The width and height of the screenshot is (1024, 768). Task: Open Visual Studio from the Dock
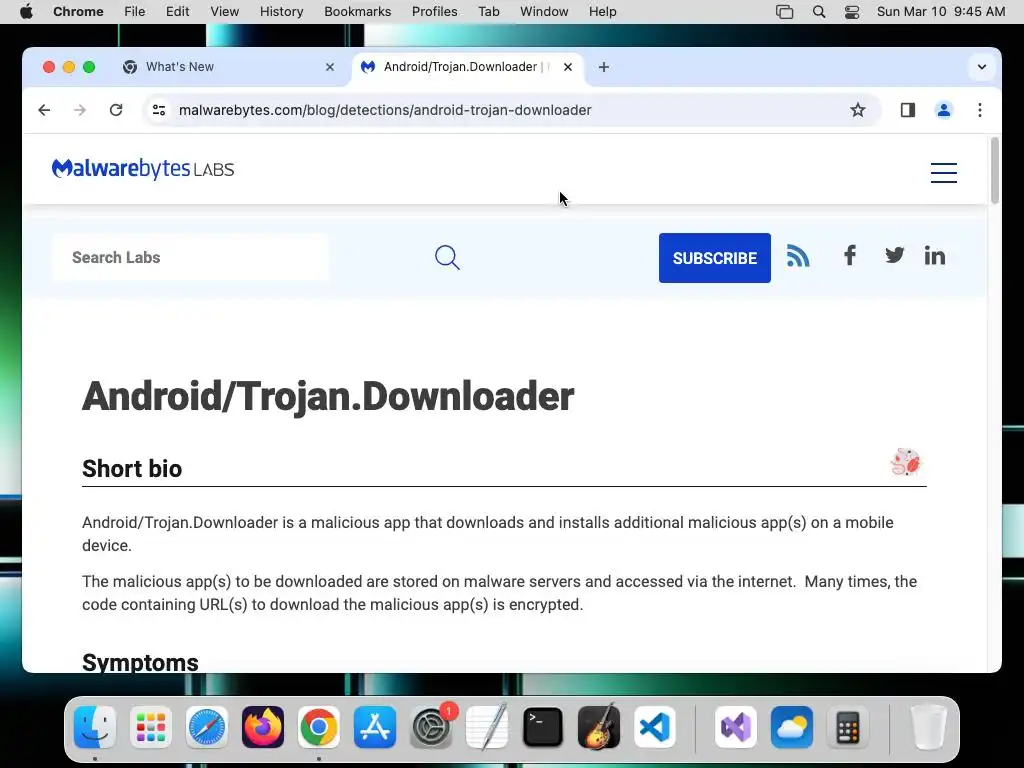tap(736, 727)
